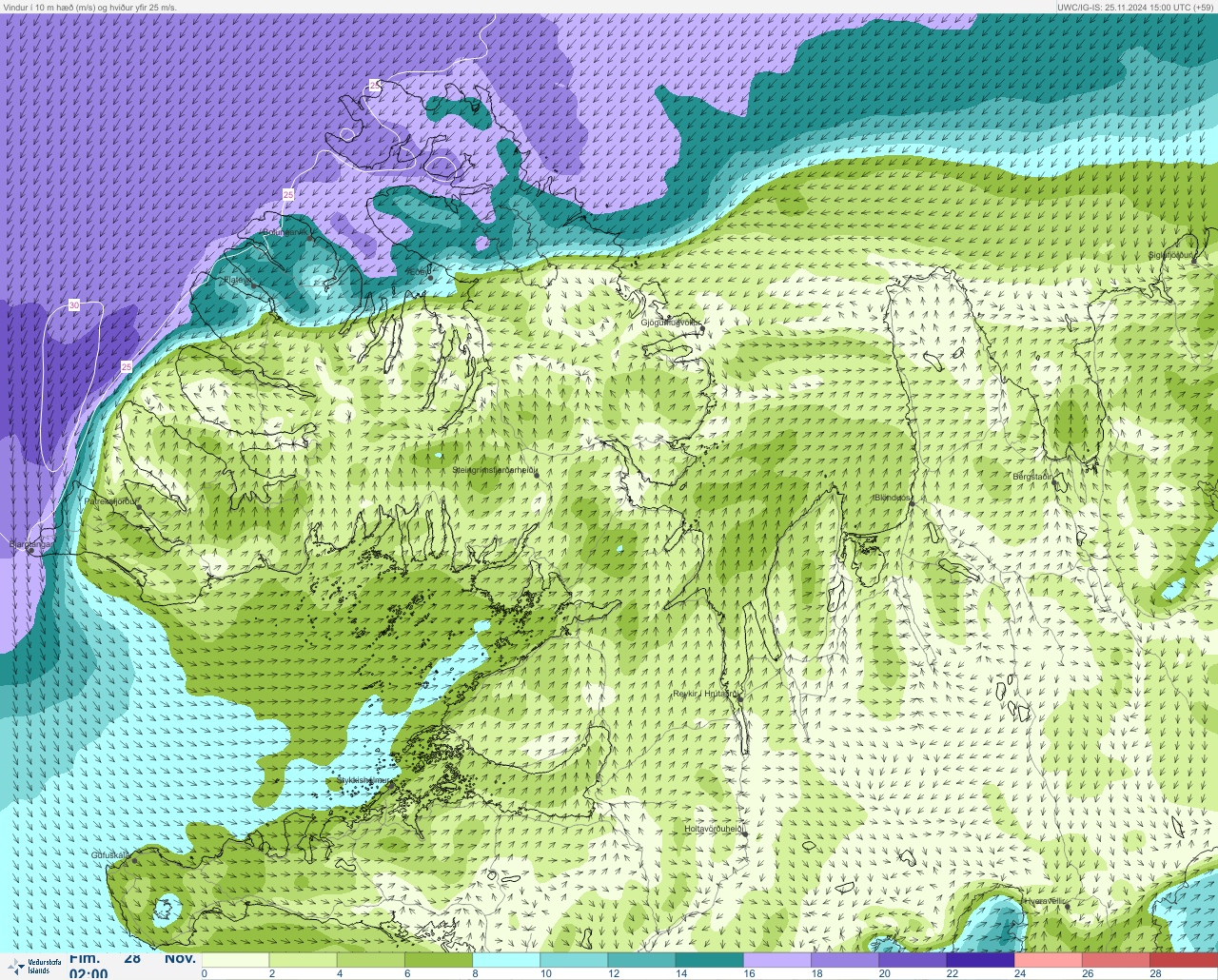Screen dimensions: 1218x980
Task: Pick the cyan 8–10 m/s legend swatch
Action: (x=506, y=960)
